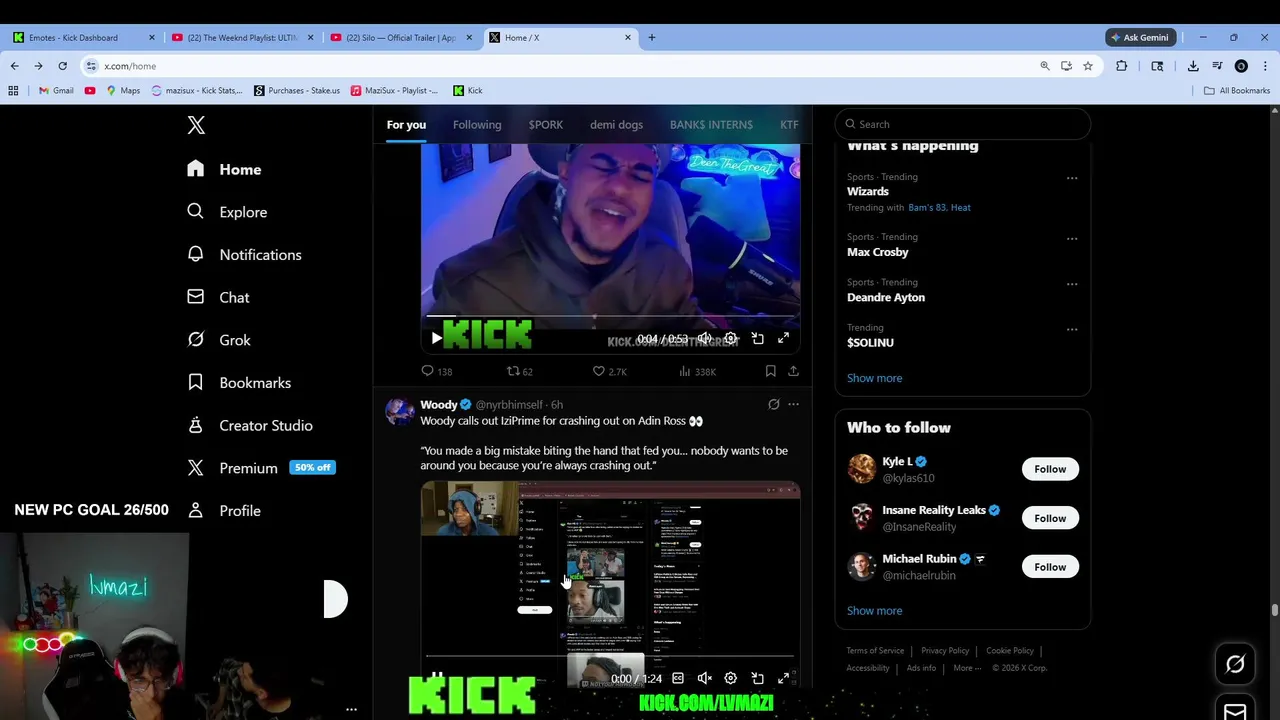Open settings on top video player
The image size is (1280, 720).
[730, 338]
